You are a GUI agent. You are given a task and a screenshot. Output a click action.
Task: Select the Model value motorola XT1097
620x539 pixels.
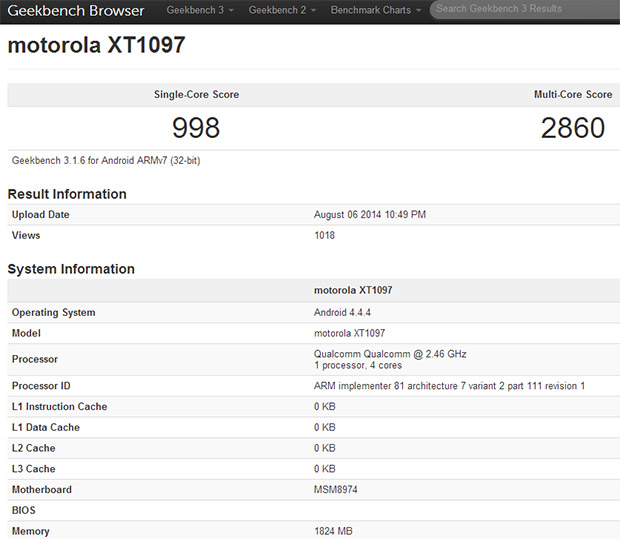[x=349, y=333]
